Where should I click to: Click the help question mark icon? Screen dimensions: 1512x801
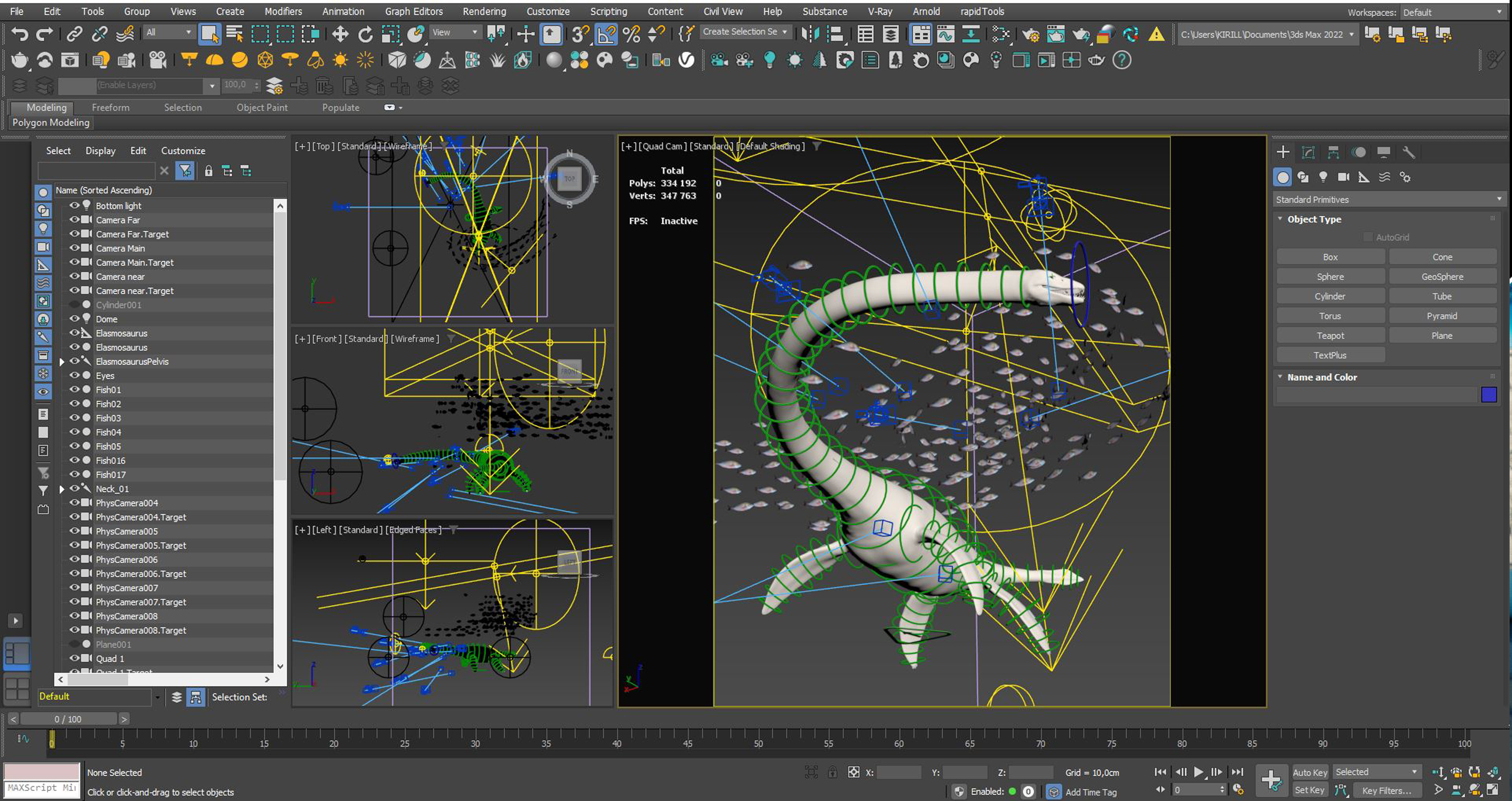(x=1122, y=60)
